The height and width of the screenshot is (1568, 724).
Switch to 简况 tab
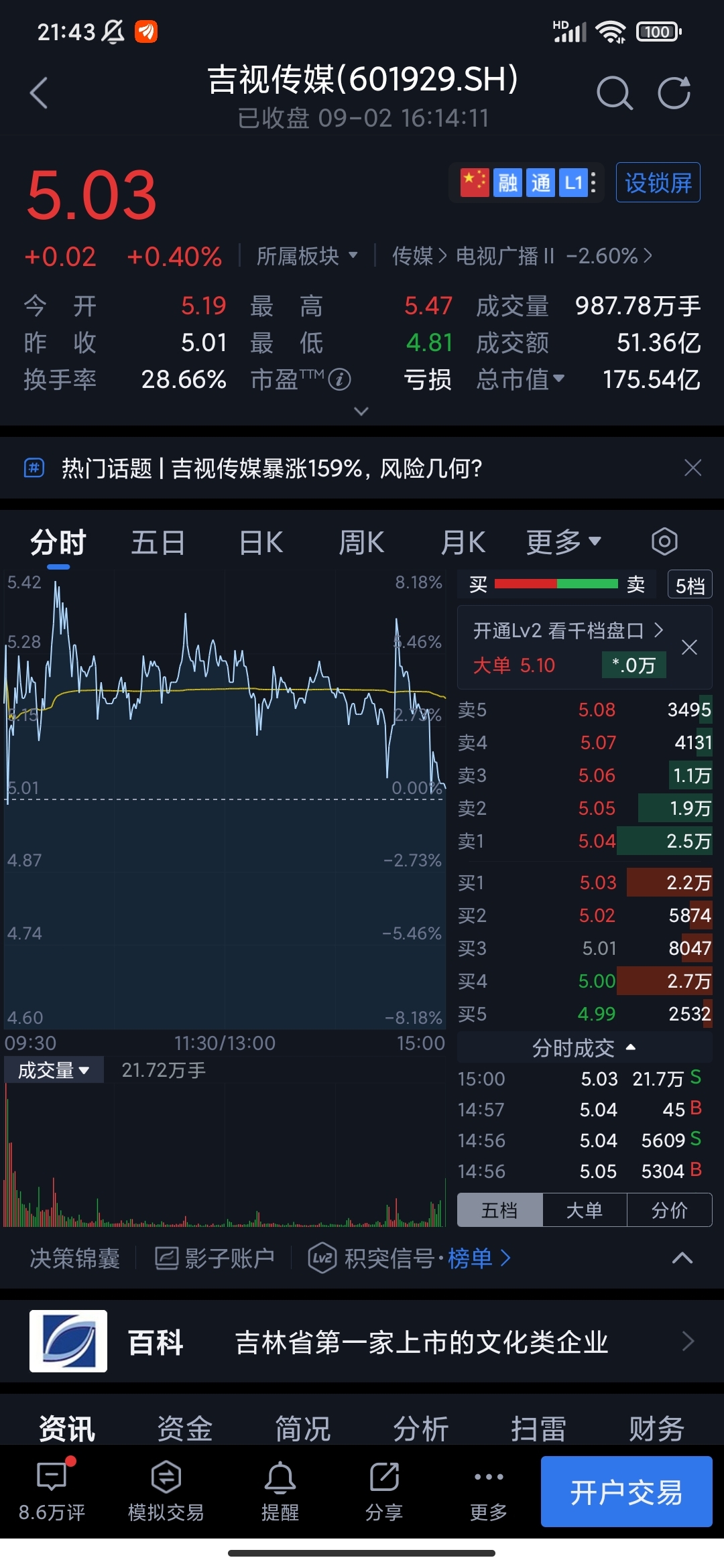point(303,1428)
